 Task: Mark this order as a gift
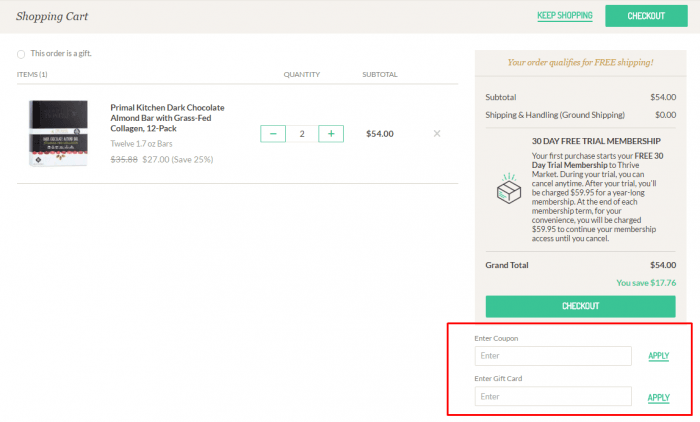(22, 54)
